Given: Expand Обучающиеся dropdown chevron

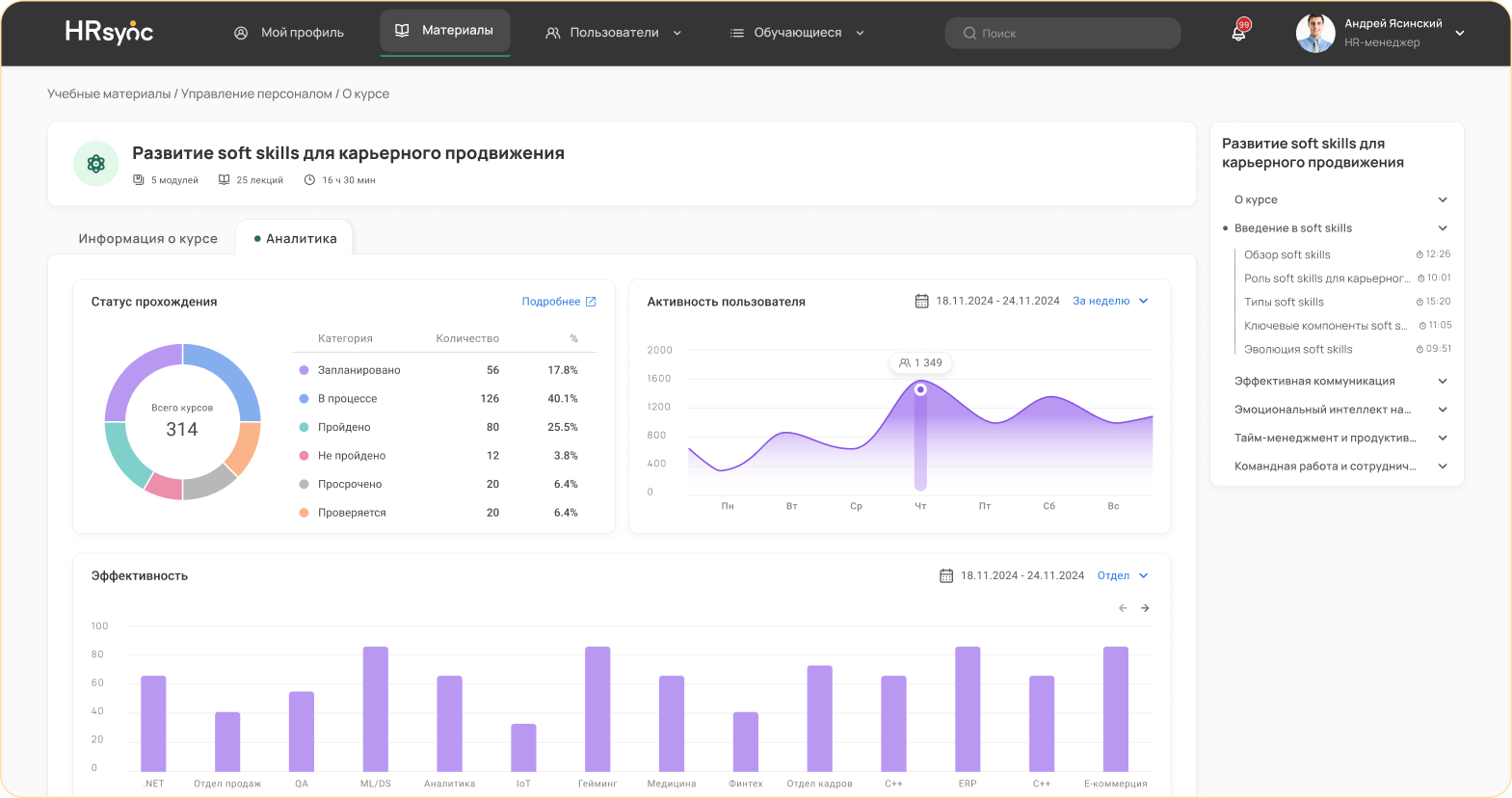Looking at the screenshot, I should click(860, 33).
